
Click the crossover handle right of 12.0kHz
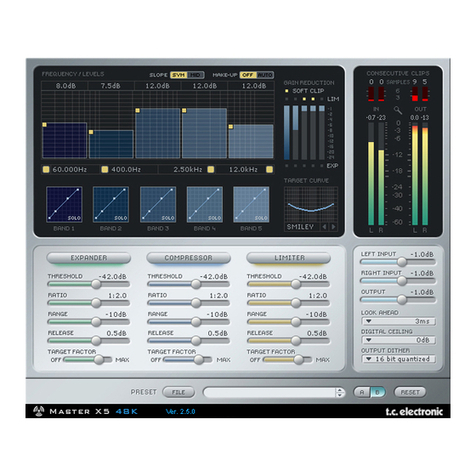pos(269,169)
